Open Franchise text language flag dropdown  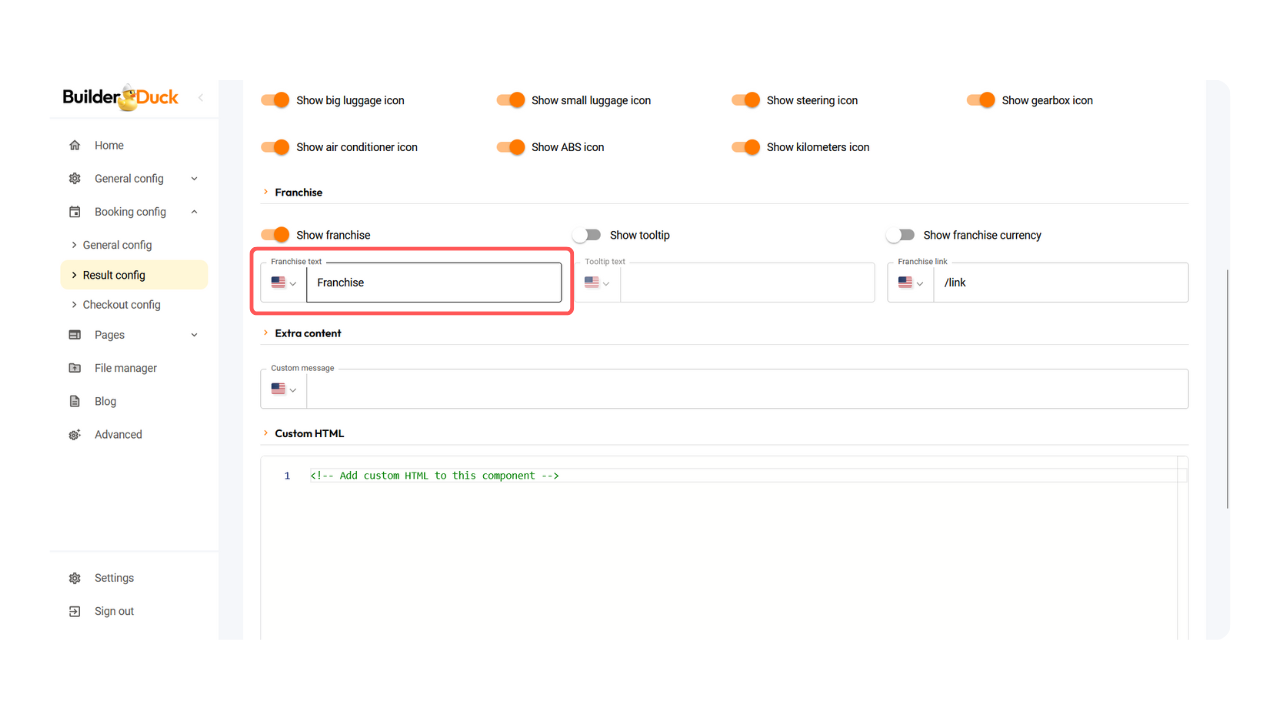pyautogui.click(x=284, y=283)
